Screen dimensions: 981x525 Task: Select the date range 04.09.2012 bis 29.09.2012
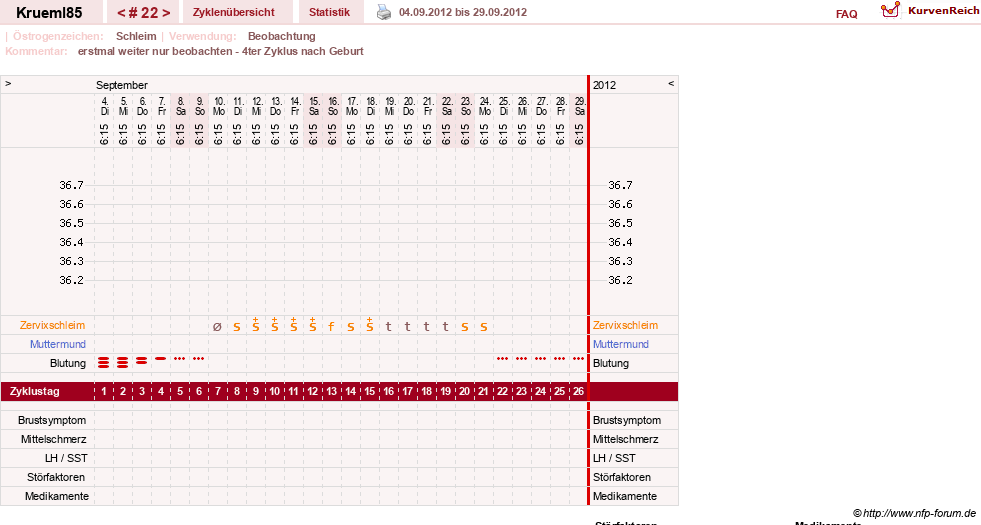(x=463, y=13)
